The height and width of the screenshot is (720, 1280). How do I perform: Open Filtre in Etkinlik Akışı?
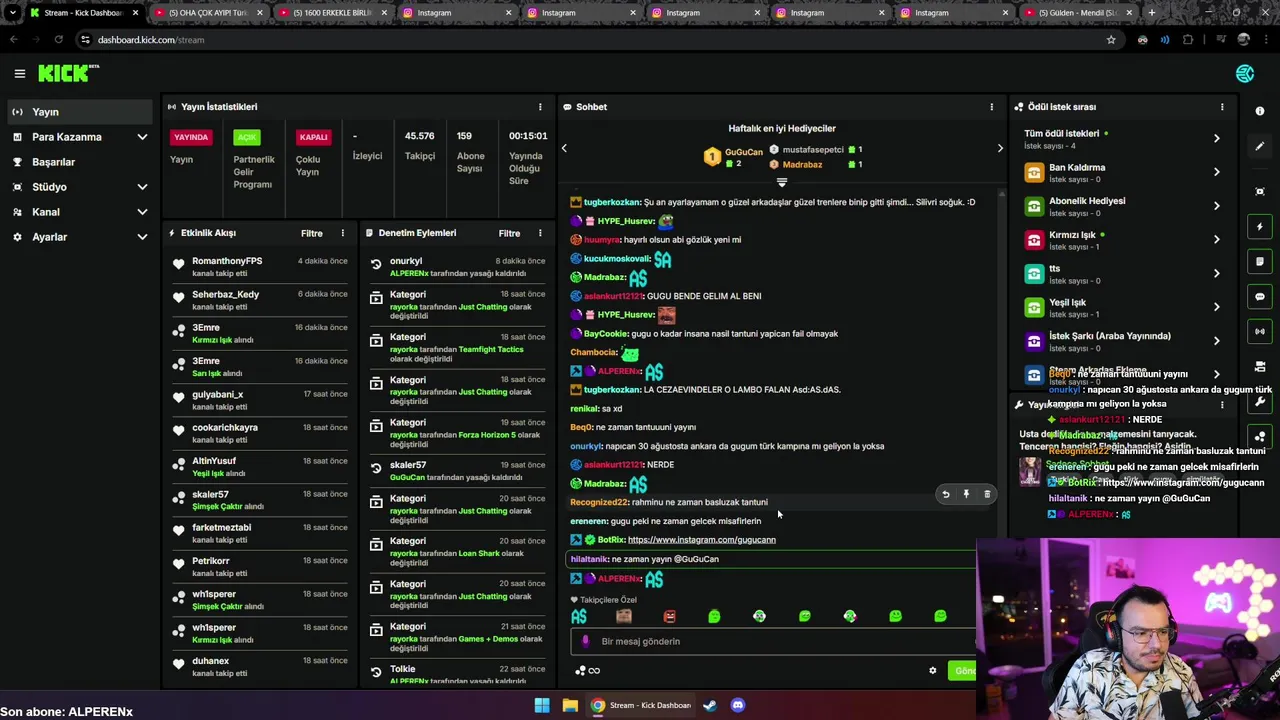pos(312,233)
